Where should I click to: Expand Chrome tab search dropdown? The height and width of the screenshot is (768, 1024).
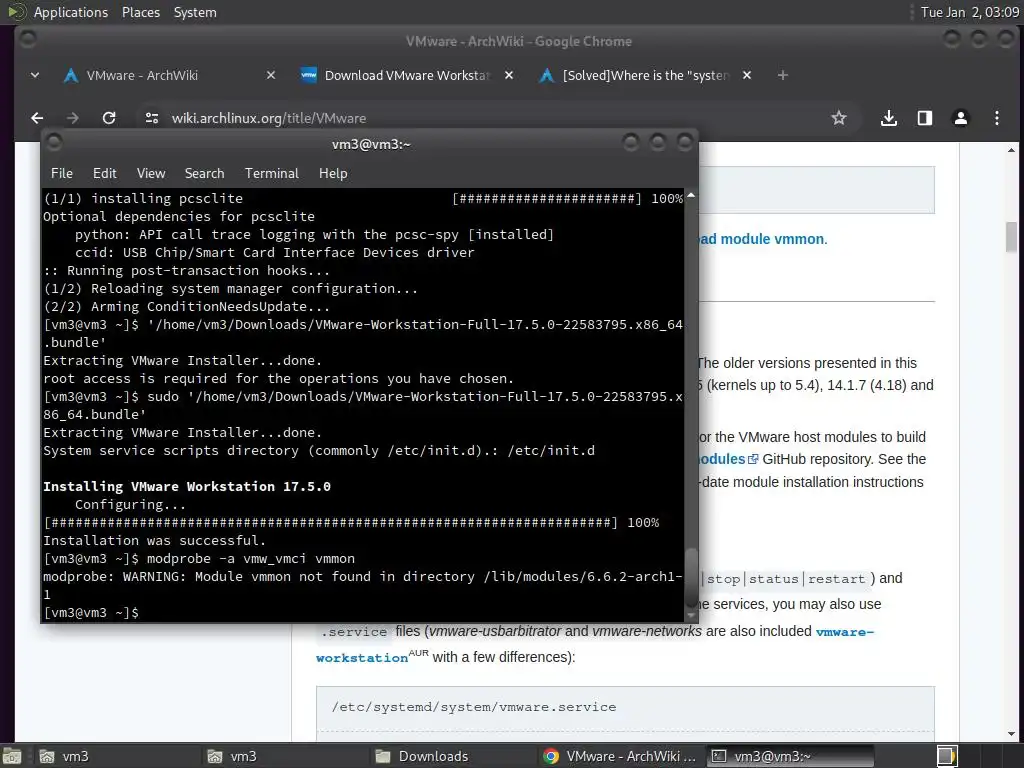[35, 76]
